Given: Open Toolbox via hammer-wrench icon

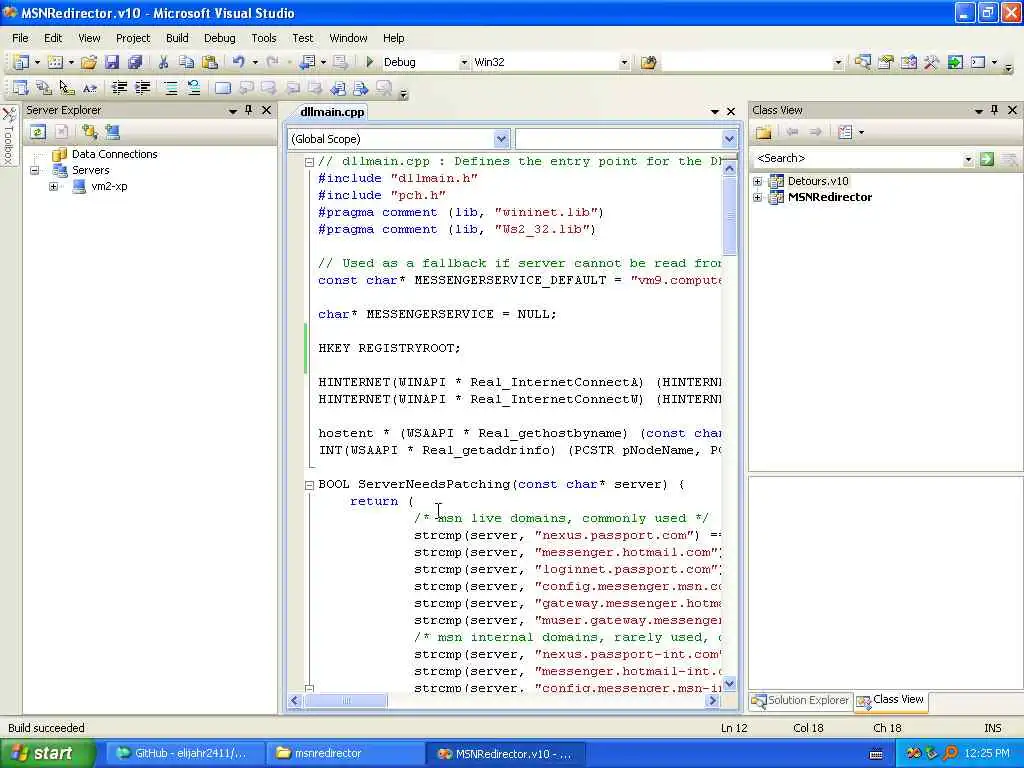Looking at the screenshot, I should click(931, 62).
